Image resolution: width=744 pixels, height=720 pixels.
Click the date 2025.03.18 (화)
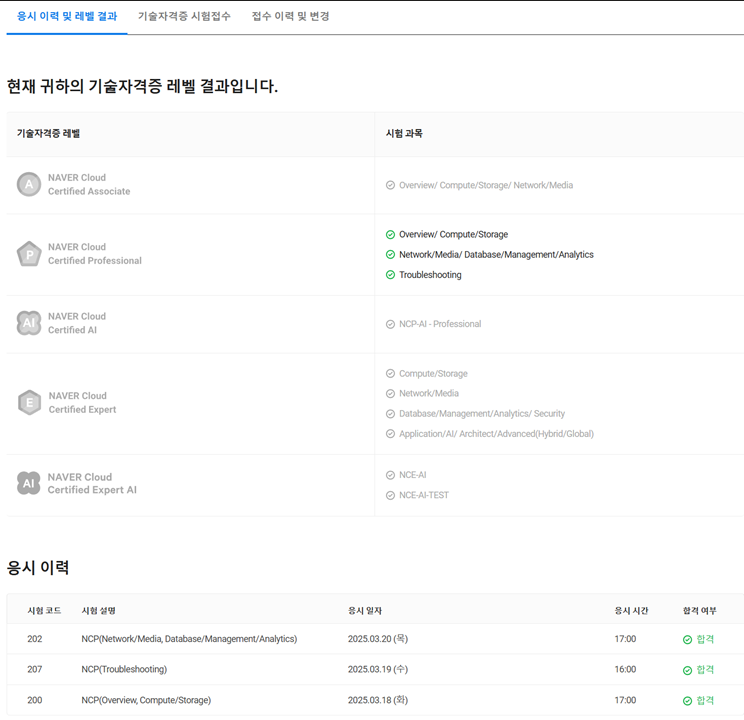pos(378,701)
